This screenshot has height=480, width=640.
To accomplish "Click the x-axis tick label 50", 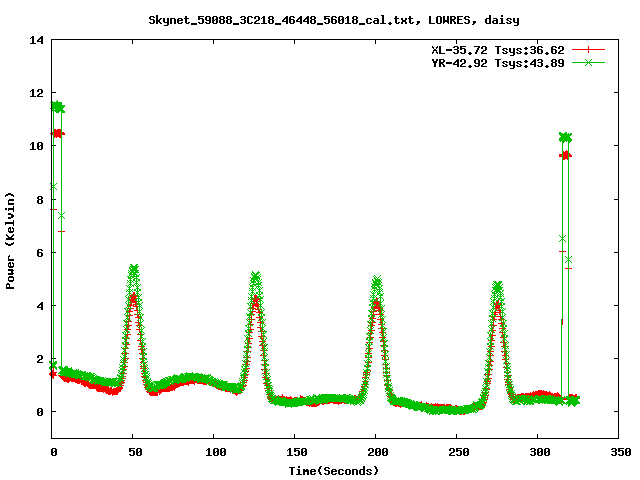I will click(x=135, y=452).
